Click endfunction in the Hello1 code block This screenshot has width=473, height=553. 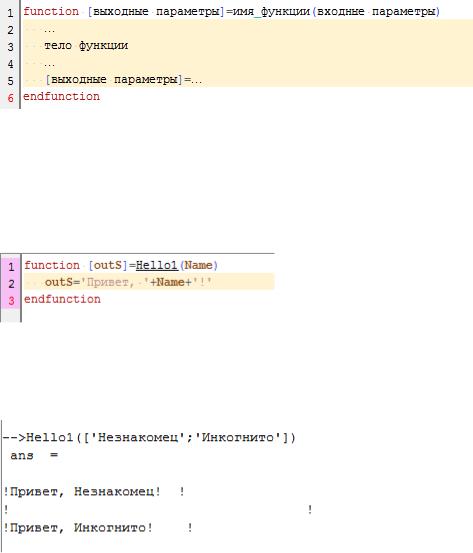62,299
